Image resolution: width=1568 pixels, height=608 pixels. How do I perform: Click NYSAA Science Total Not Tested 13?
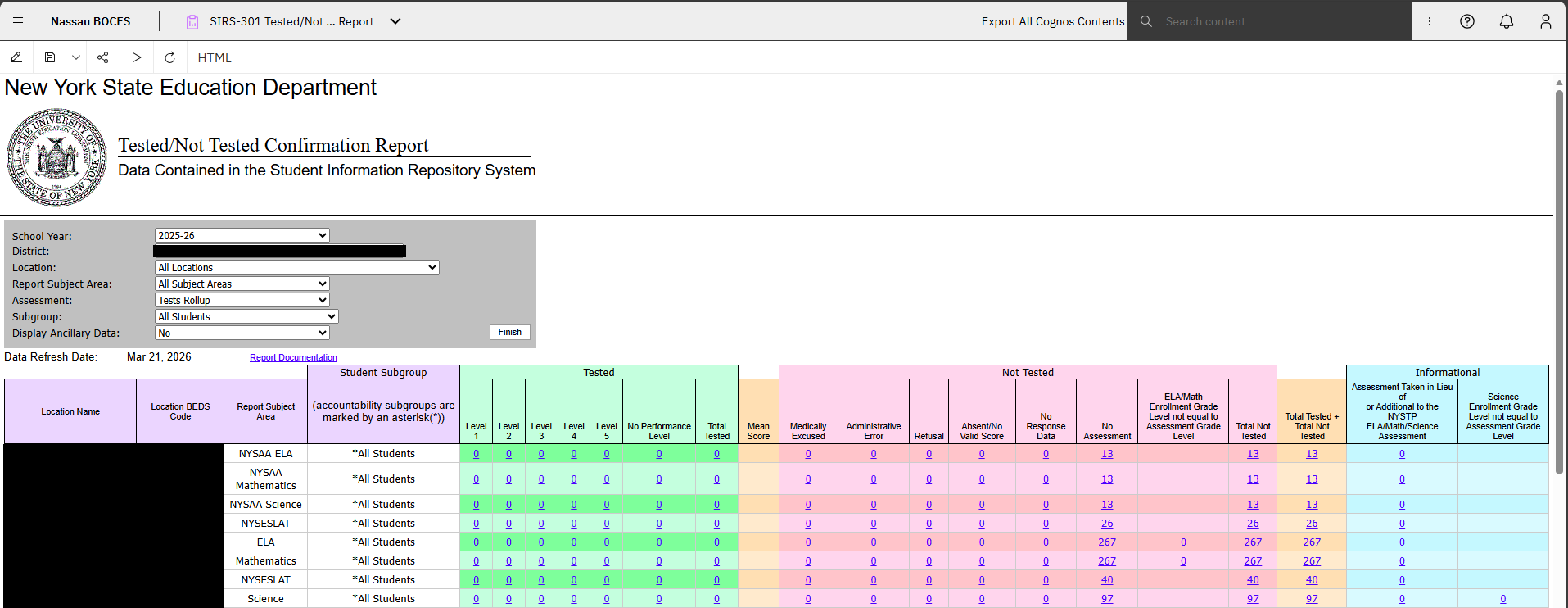coord(1253,504)
